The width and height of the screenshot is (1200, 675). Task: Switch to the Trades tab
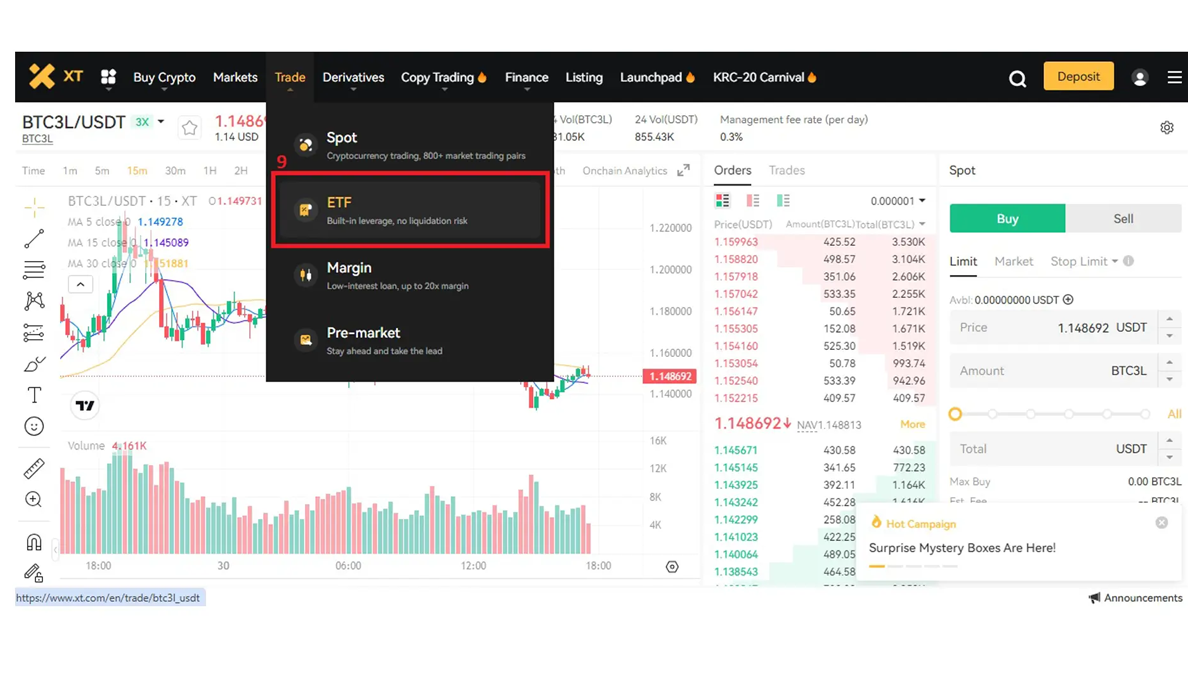point(787,171)
